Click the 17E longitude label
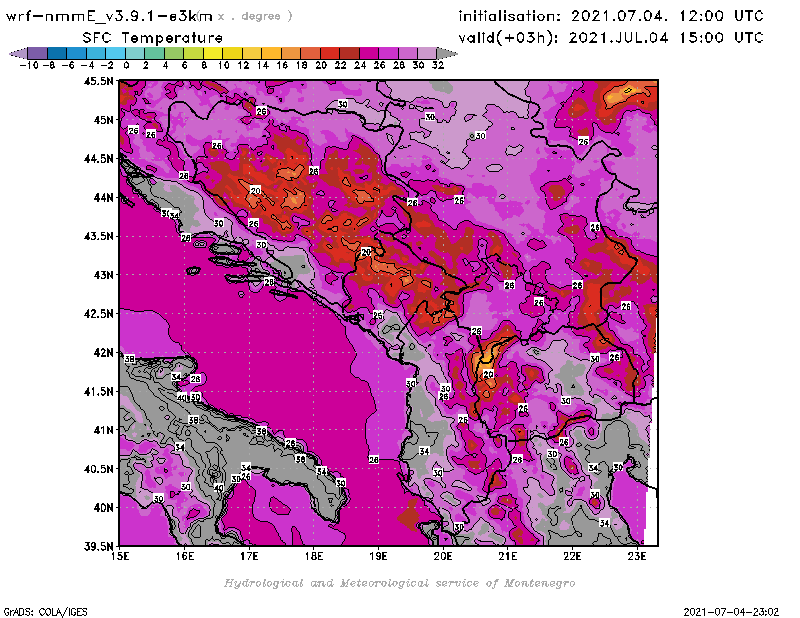 pyautogui.click(x=249, y=556)
